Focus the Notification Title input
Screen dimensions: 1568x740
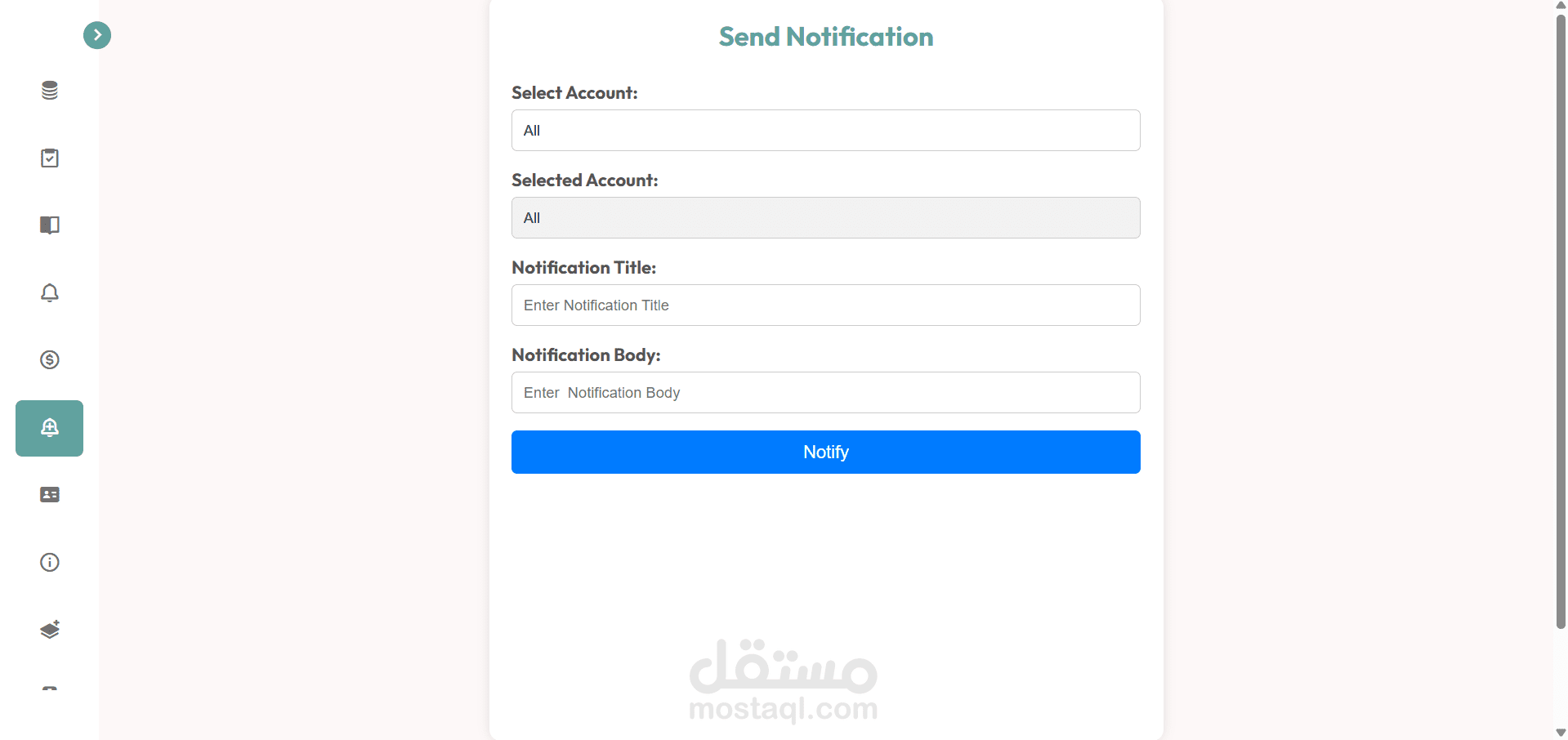point(825,305)
